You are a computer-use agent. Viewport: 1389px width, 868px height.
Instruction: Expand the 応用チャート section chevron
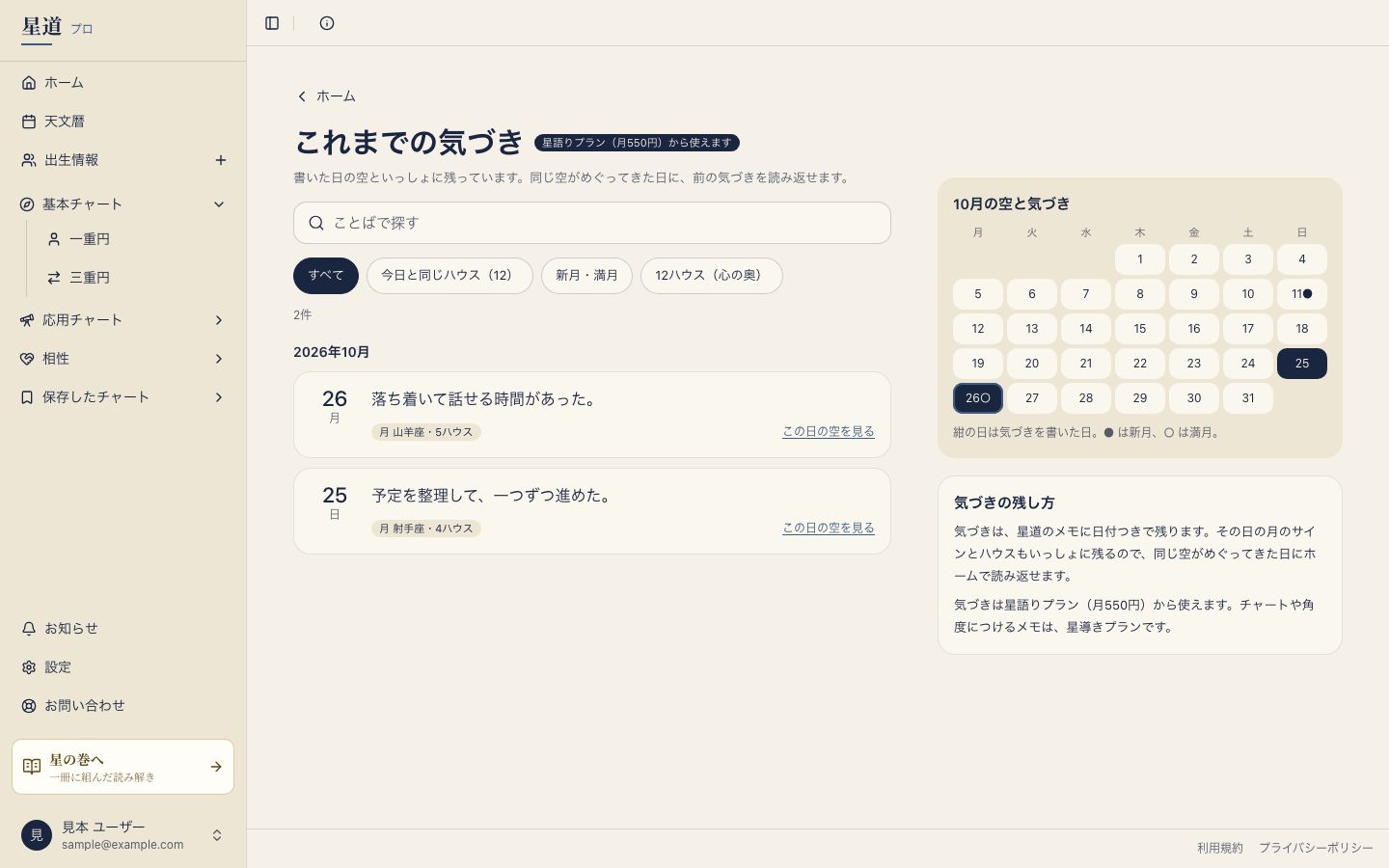(x=219, y=320)
